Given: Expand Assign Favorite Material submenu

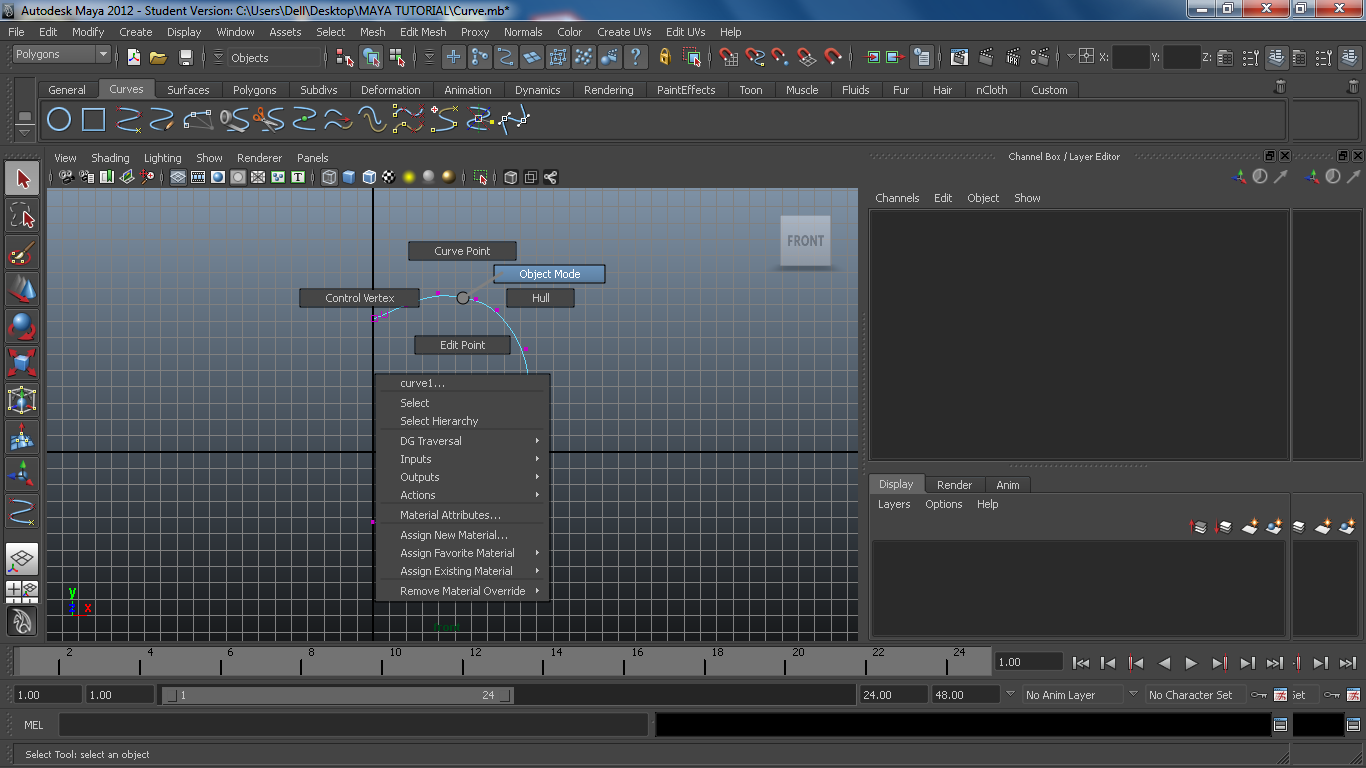Looking at the screenshot, I should pyautogui.click(x=463, y=553).
